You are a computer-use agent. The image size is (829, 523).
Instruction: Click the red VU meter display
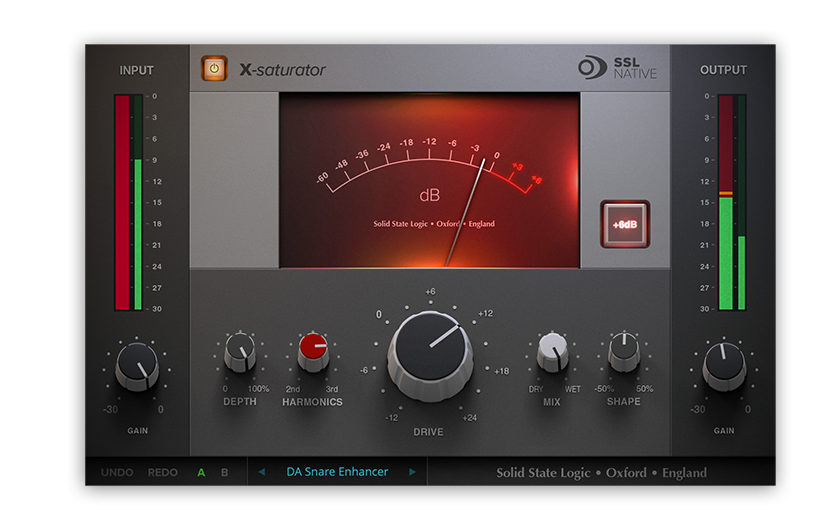pyautogui.click(x=429, y=180)
